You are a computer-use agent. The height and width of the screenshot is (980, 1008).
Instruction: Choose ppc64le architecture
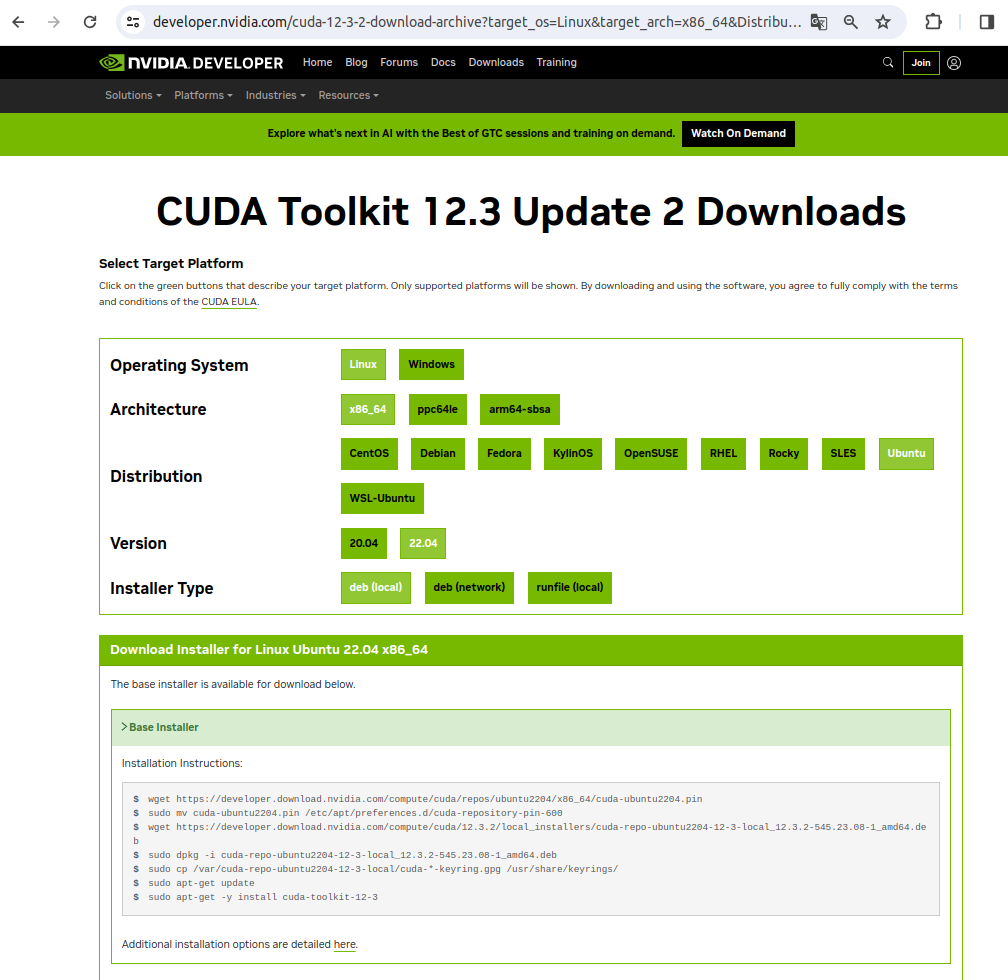pyautogui.click(x=438, y=410)
